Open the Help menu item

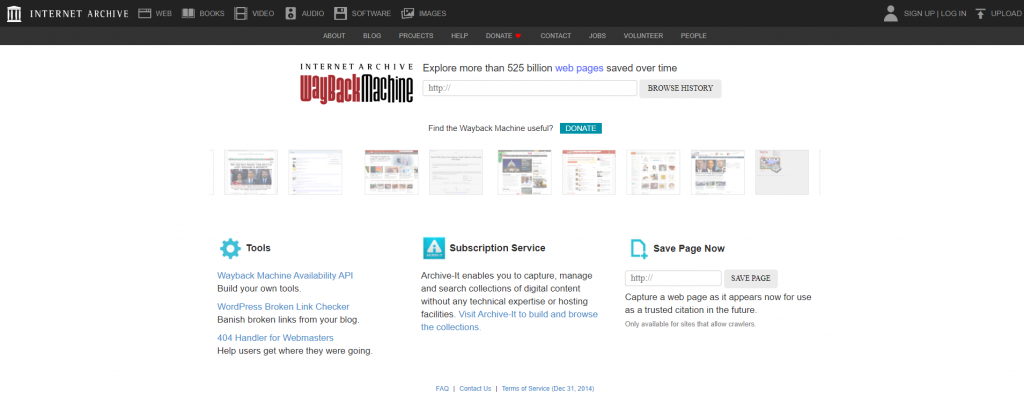tap(460, 36)
